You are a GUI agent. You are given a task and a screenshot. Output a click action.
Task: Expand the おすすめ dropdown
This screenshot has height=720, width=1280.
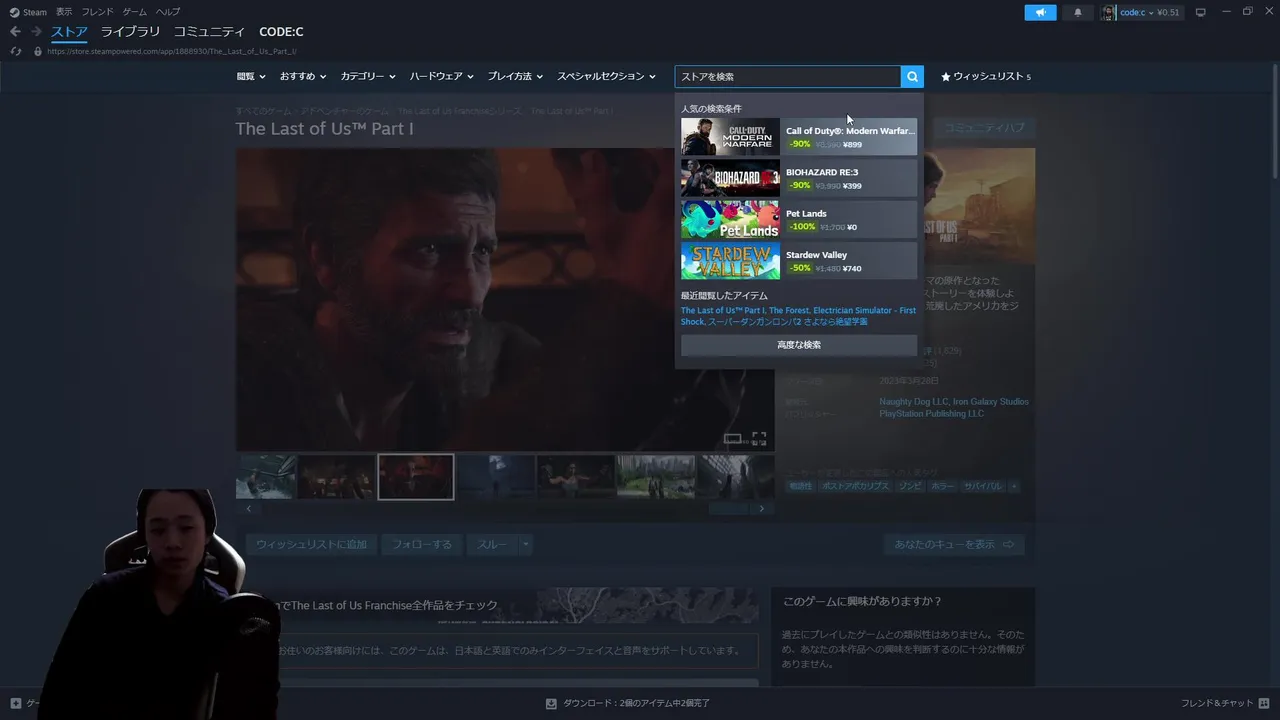point(303,76)
